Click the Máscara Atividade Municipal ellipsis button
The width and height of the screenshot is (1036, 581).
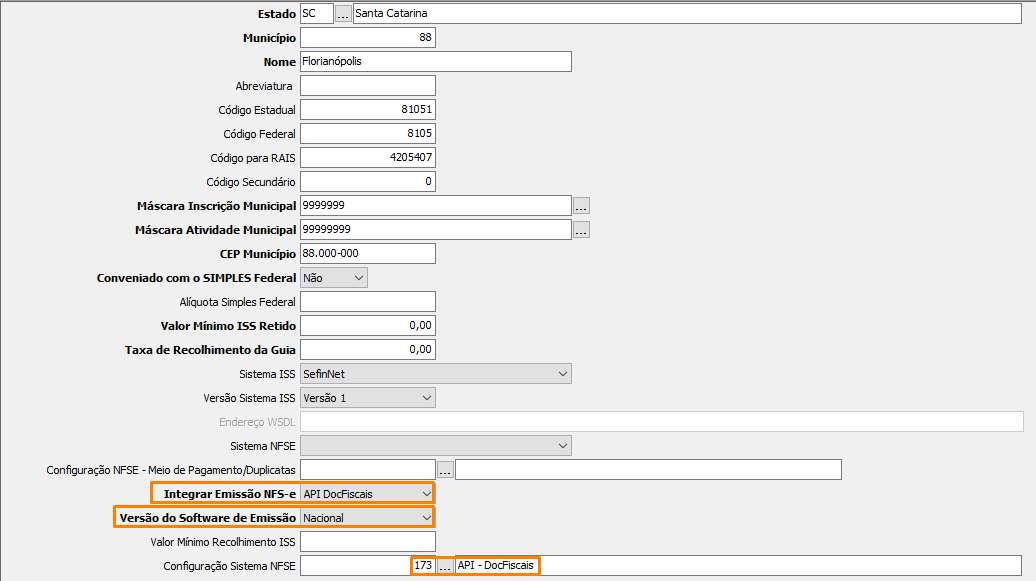click(x=581, y=230)
